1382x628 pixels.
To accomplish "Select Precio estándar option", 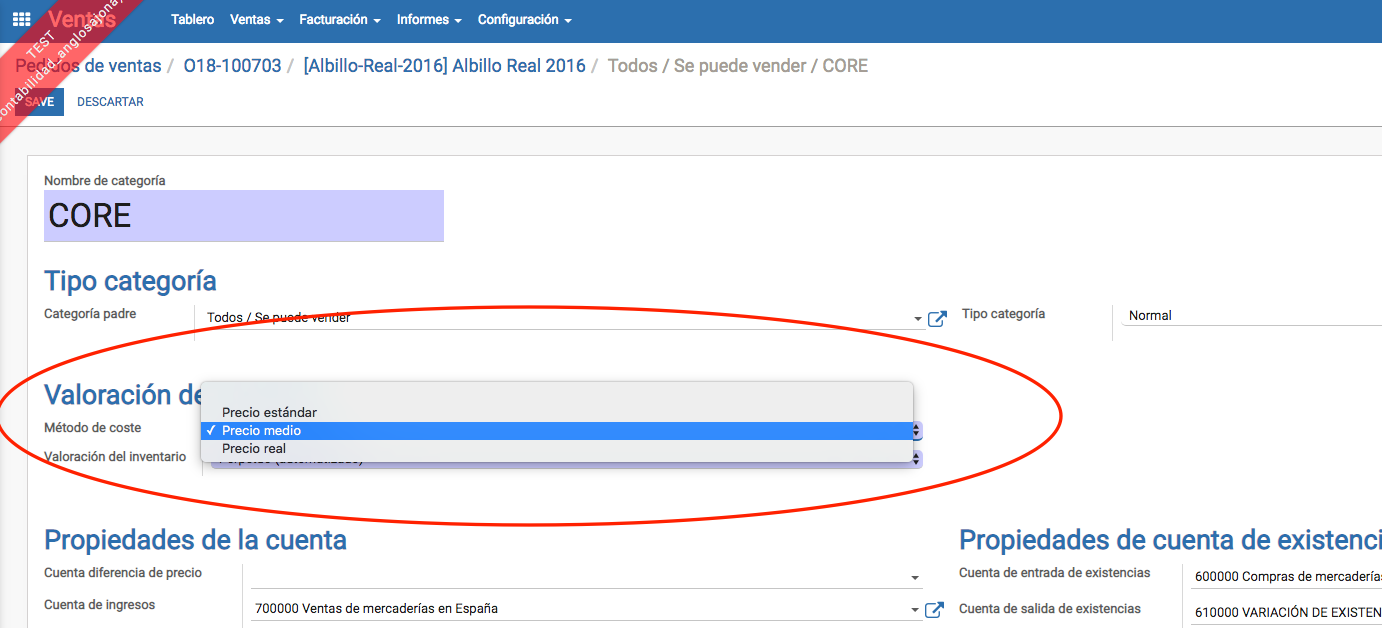I will coord(269,412).
